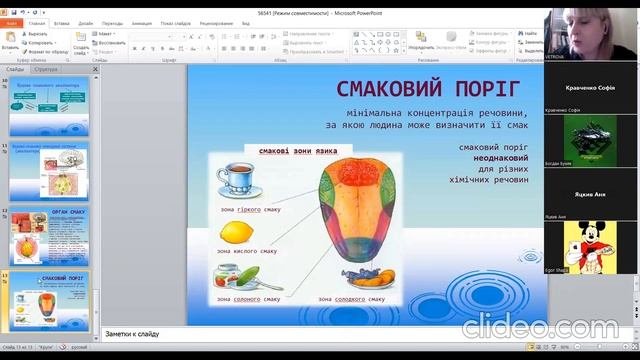Viewport: 640px width, 360px height.
Task: Redo action in Quick Access Toolbar
Action: tap(35, 13)
